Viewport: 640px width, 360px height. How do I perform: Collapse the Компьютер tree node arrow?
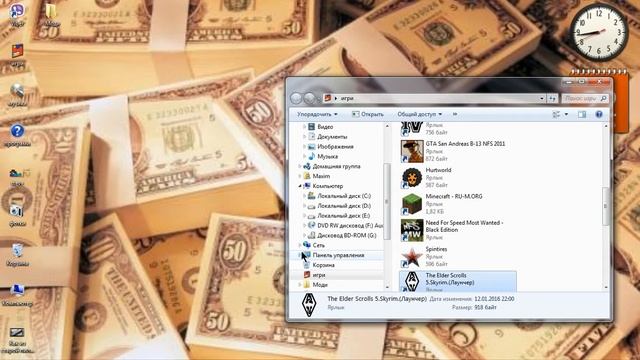pos(300,186)
